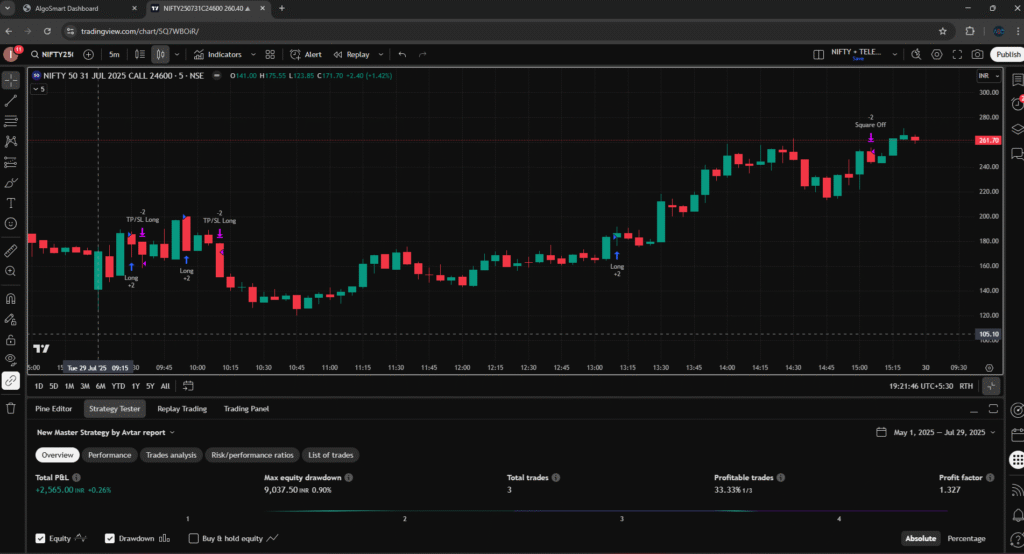Uncheck the Drawdown checkbox
The width and height of the screenshot is (1024, 554).
pos(110,538)
